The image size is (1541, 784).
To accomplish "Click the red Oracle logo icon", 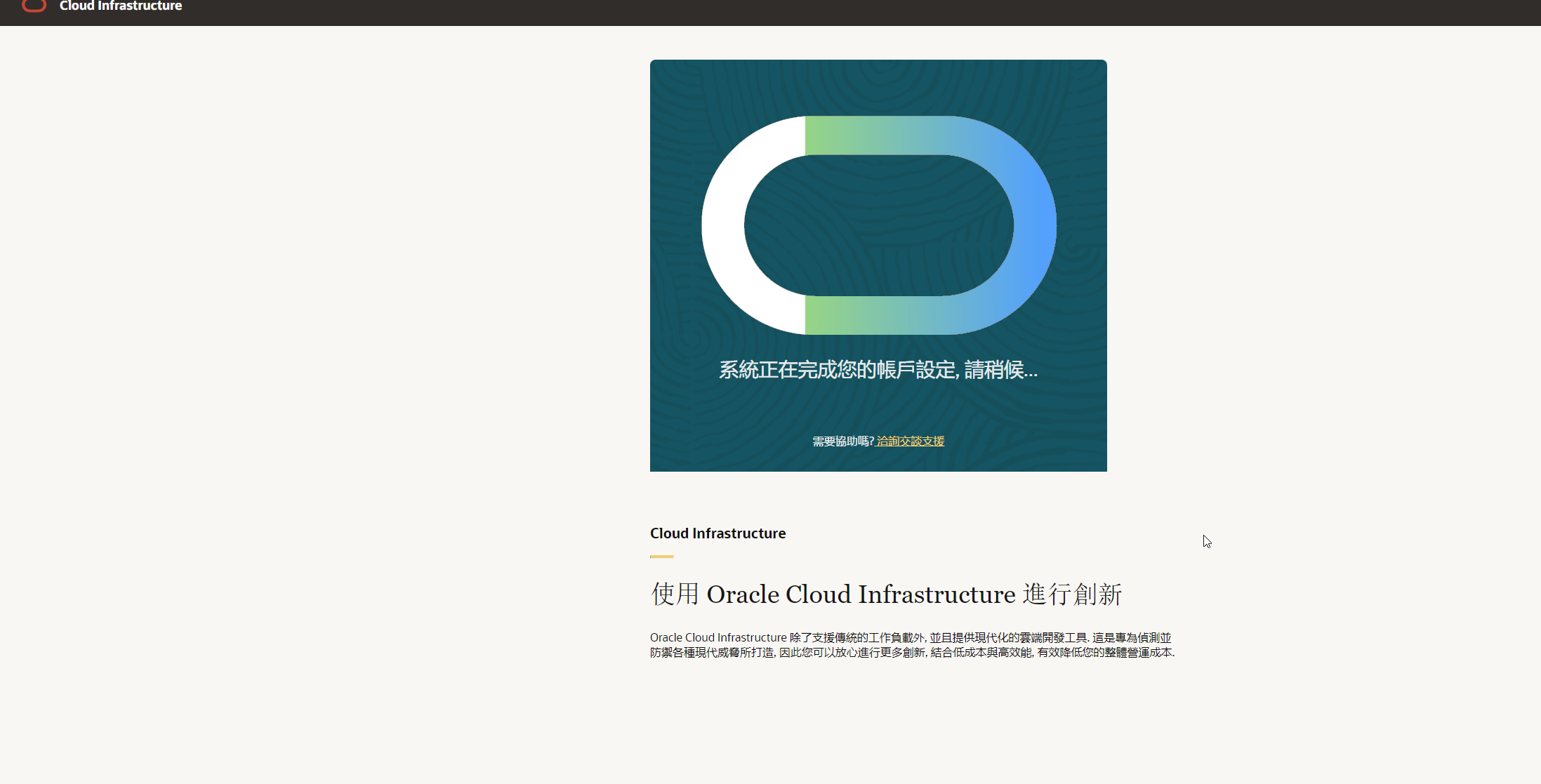I will tap(34, 6).
